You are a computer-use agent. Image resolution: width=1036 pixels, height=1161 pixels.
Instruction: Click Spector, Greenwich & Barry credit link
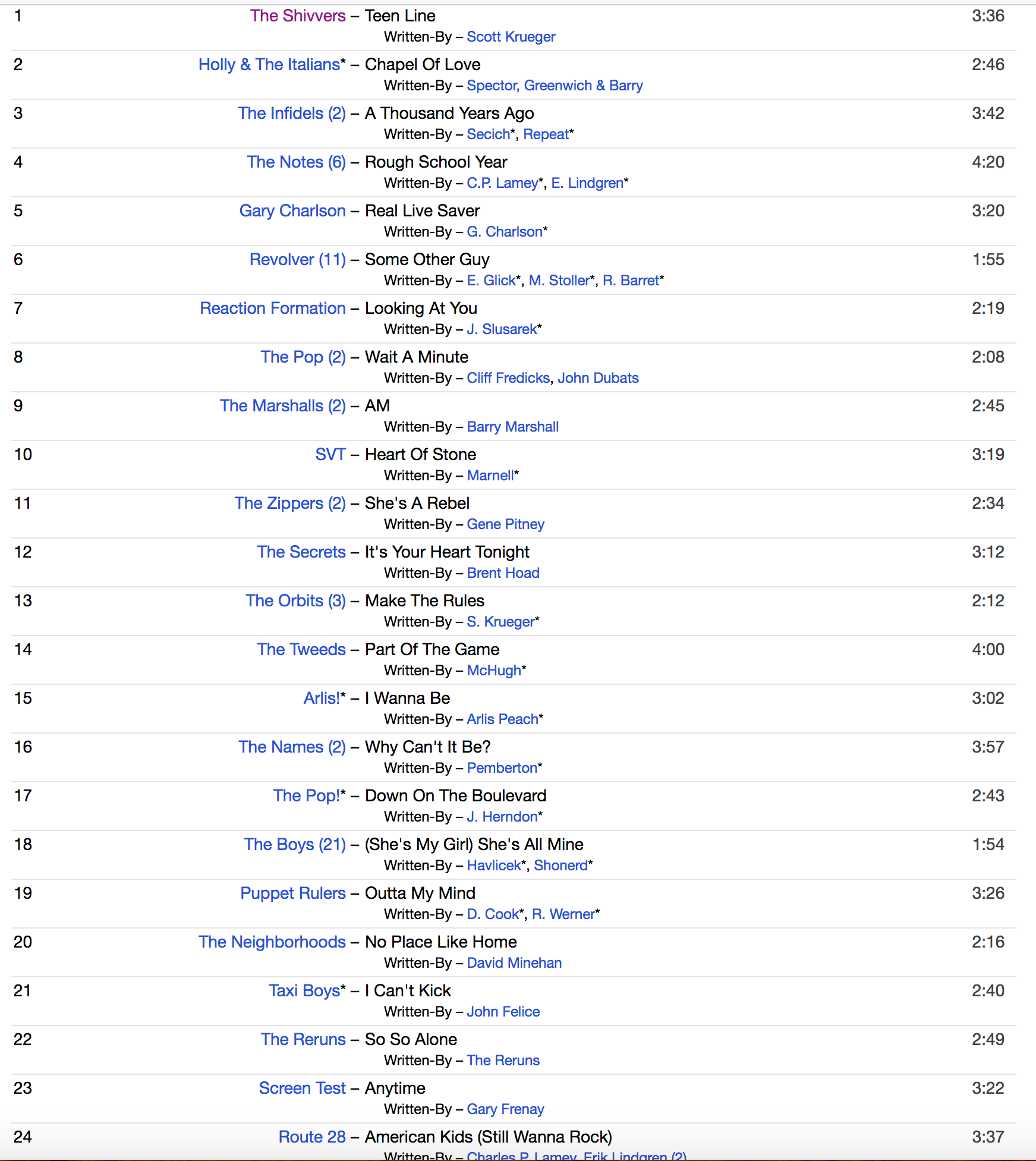(x=555, y=86)
